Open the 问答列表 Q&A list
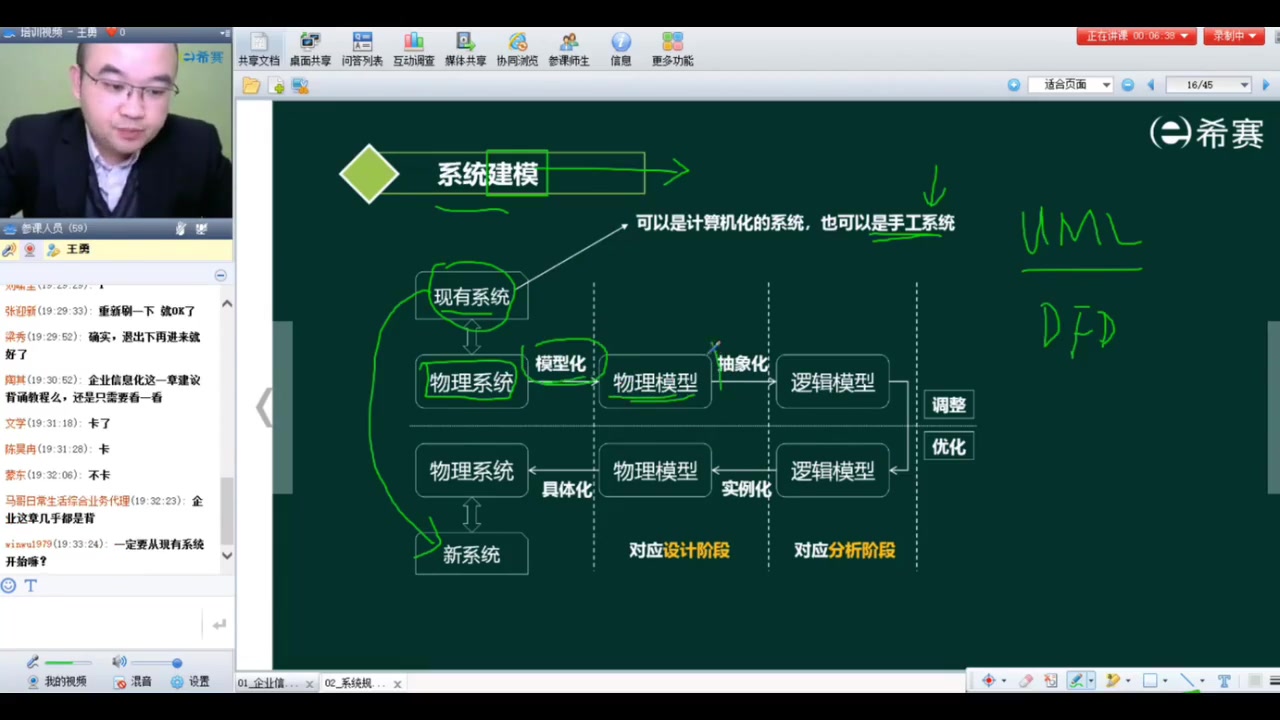The height and width of the screenshot is (720, 1280). (362, 48)
